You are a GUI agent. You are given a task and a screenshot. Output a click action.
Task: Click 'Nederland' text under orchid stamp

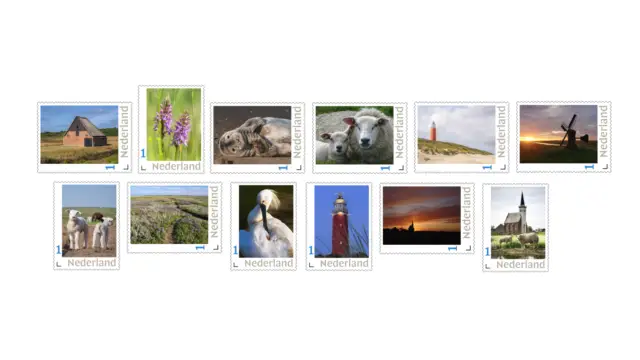pos(176,167)
